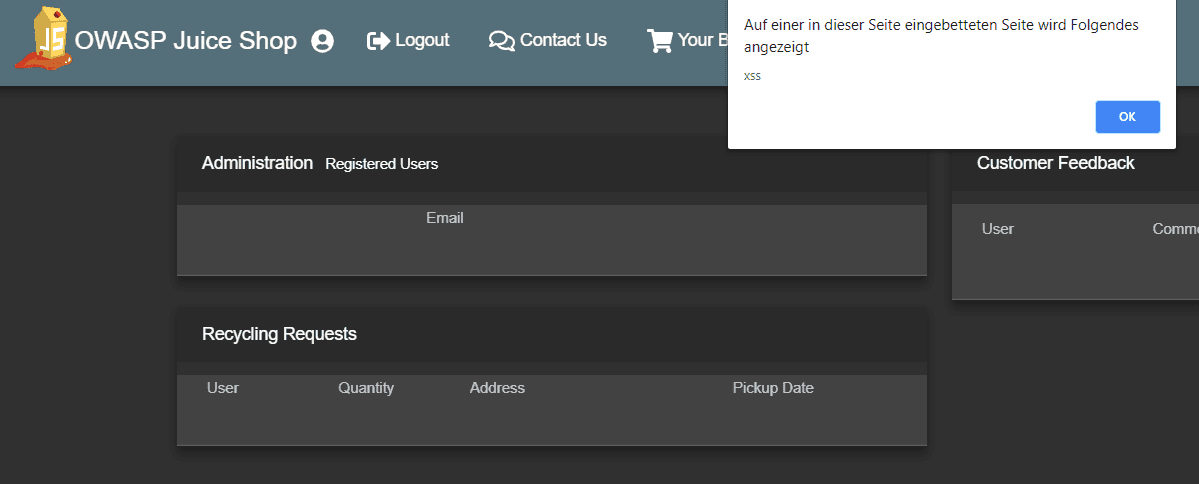Image resolution: width=1199 pixels, height=484 pixels.
Task: Click the shopping cart icon
Action: (659, 41)
